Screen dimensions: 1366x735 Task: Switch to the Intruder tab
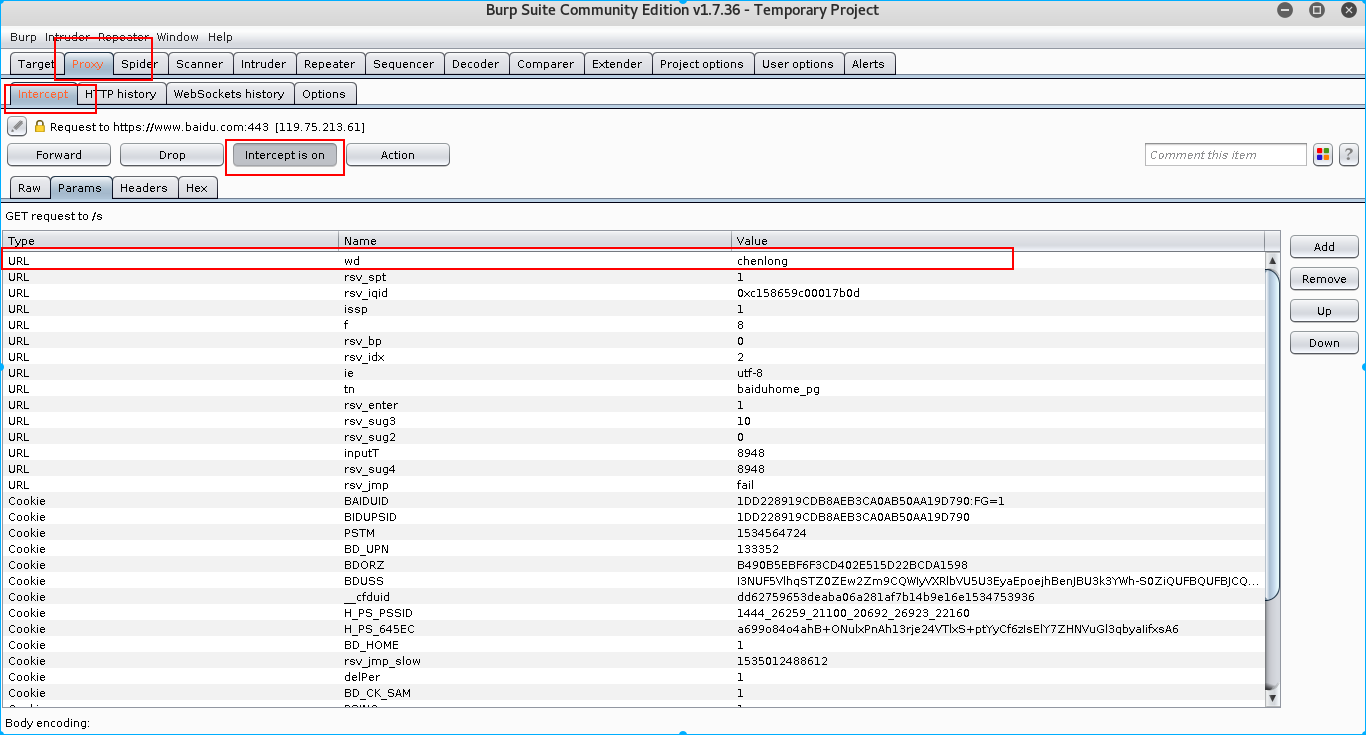[x=264, y=64]
